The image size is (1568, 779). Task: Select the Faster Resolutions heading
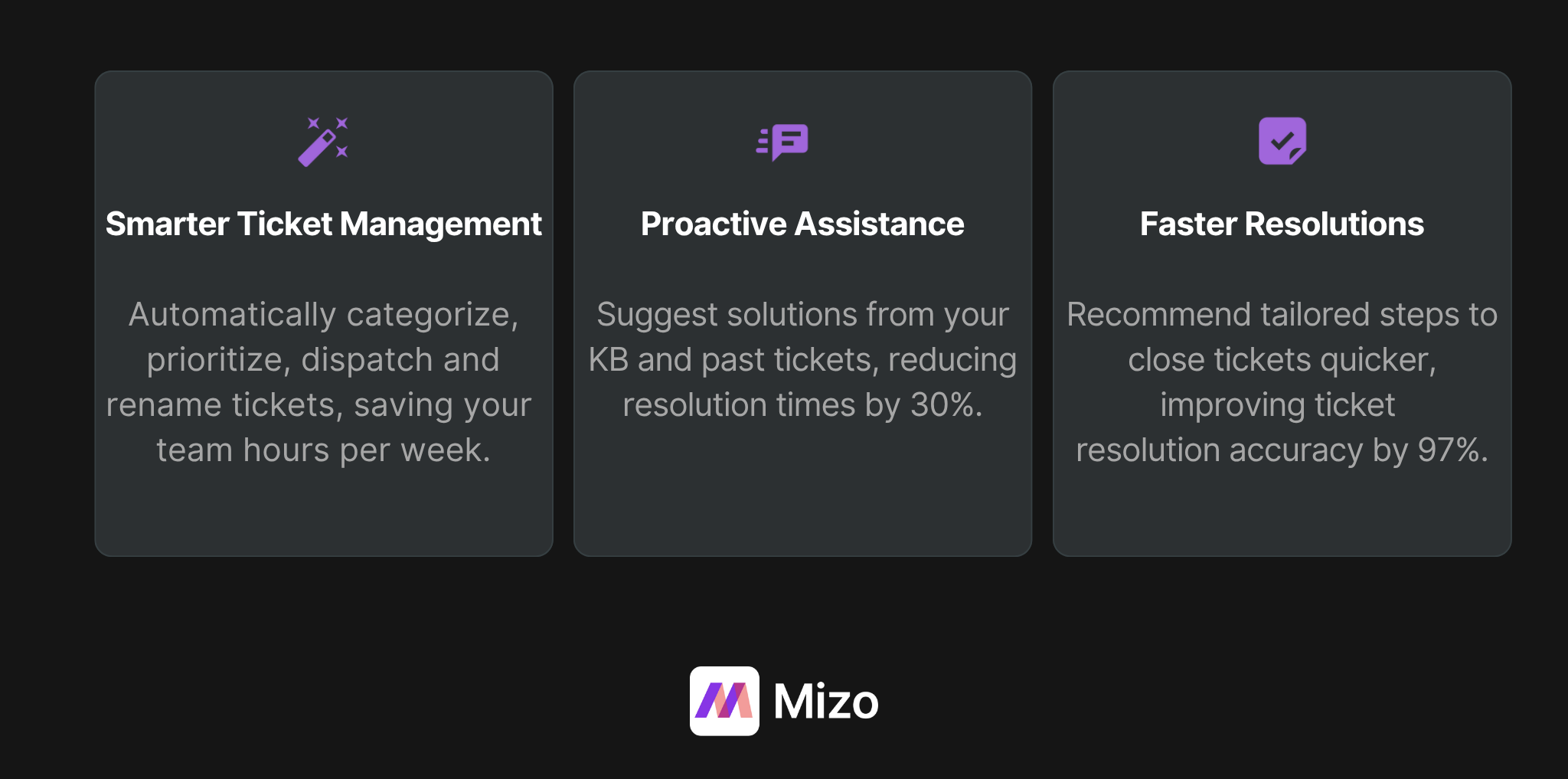[1282, 224]
